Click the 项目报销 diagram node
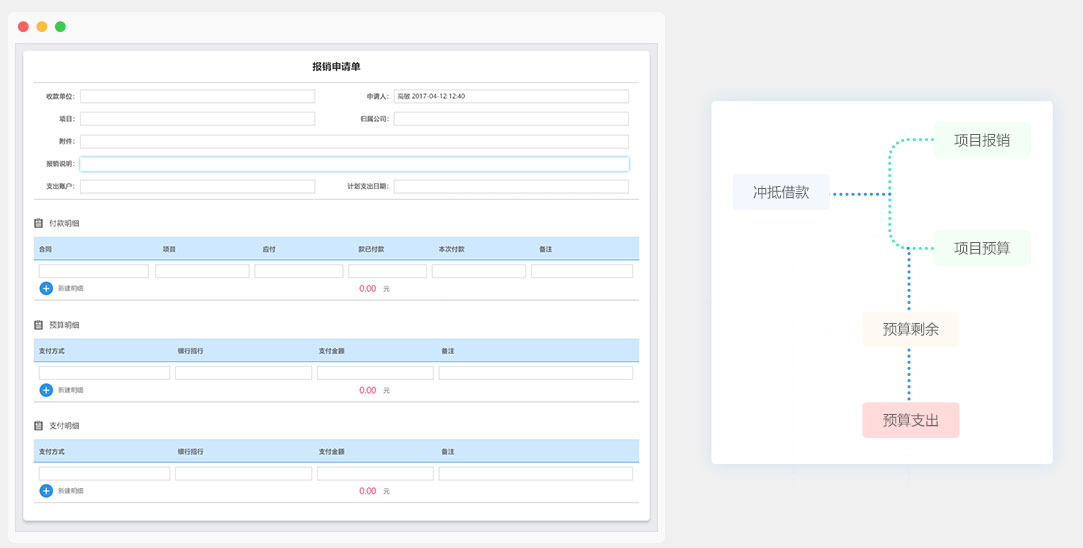Screen dimensions: 1083x548 [981, 141]
